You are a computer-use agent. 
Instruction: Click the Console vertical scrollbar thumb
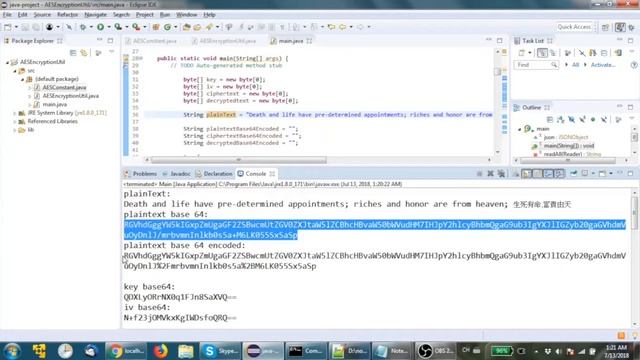point(634,212)
